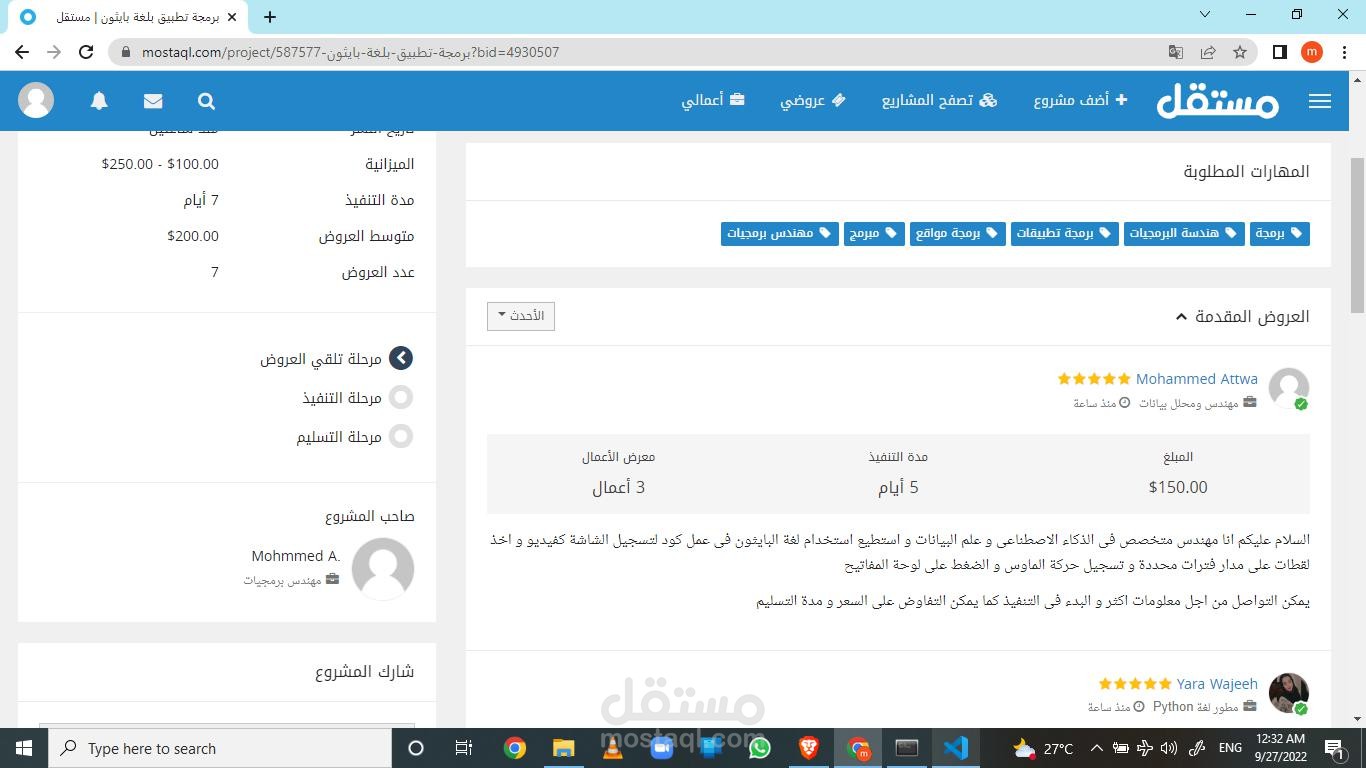Select the برمجة مواقع skill tag
Viewport: 1366px width, 768px height.
(x=957, y=233)
